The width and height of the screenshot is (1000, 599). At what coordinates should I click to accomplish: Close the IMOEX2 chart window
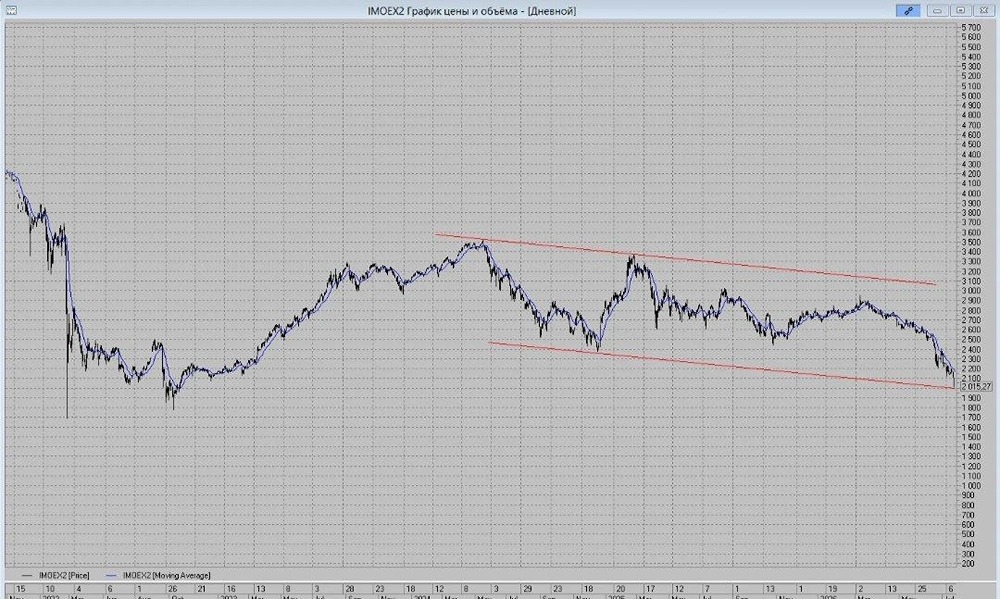pyautogui.click(x=983, y=10)
